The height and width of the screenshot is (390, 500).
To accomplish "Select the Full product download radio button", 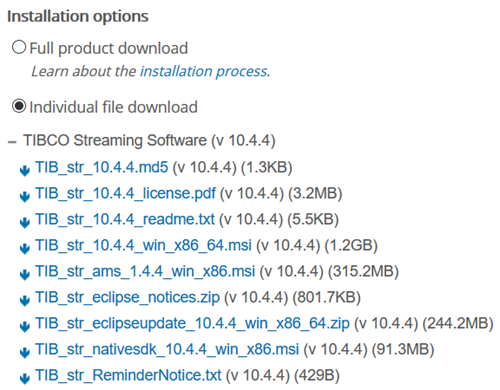I will [x=19, y=47].
